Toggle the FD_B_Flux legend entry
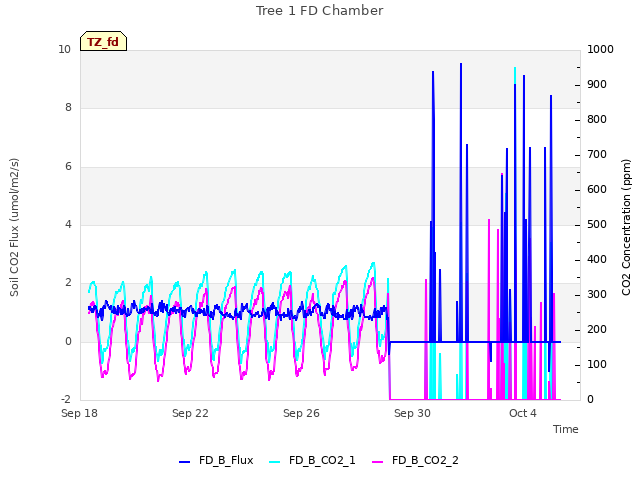640x480 pixels. [216, 460]
